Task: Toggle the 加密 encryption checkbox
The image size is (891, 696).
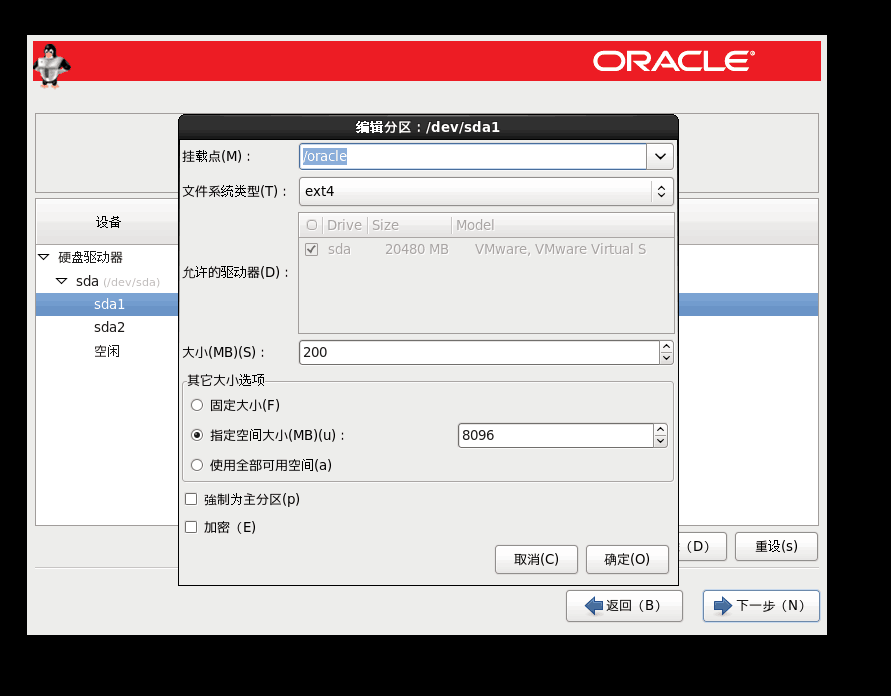Action: click(x=191, y=527)
